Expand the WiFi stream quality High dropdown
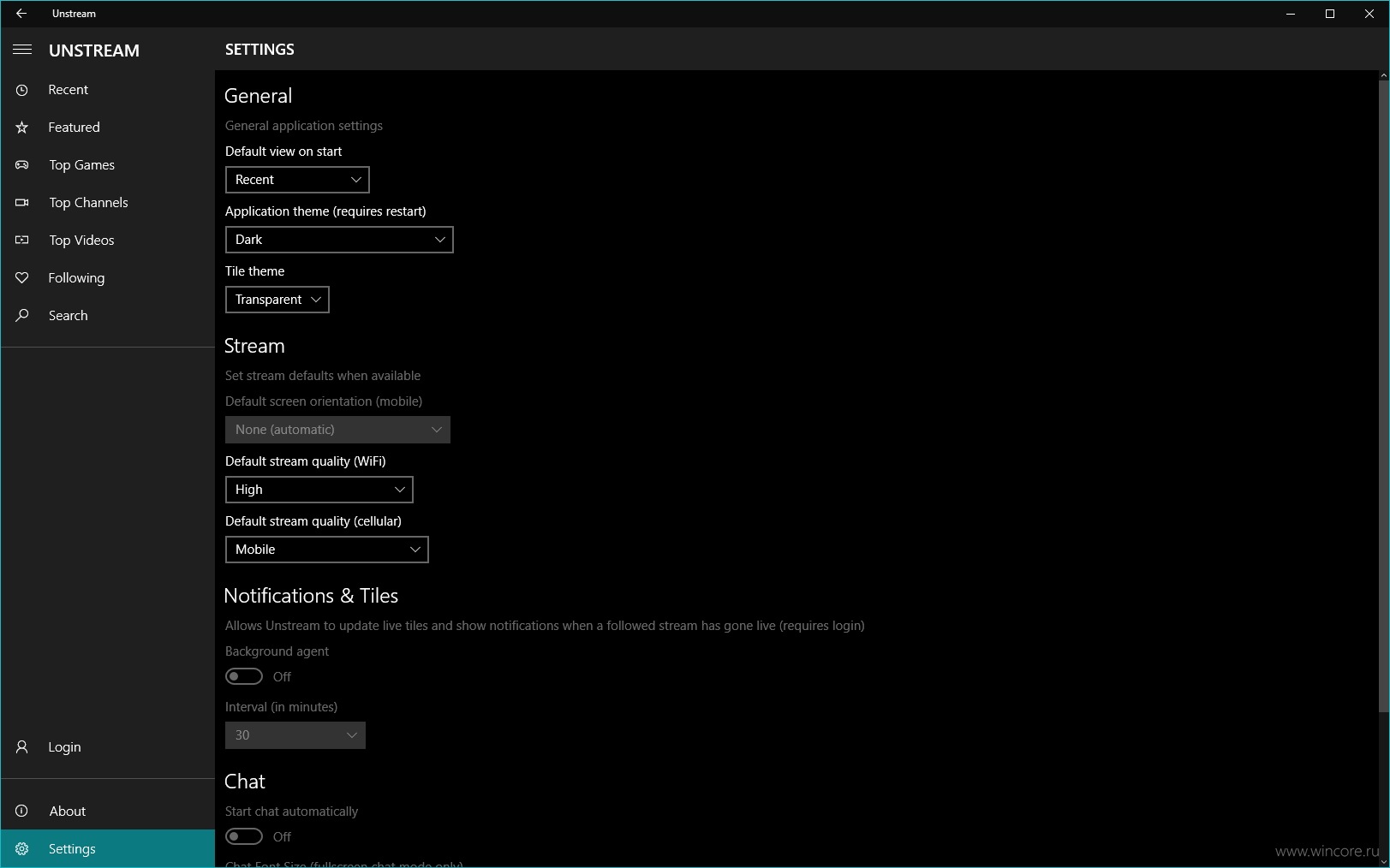The width and height of the screenshot is (1390, 868). 319,490
